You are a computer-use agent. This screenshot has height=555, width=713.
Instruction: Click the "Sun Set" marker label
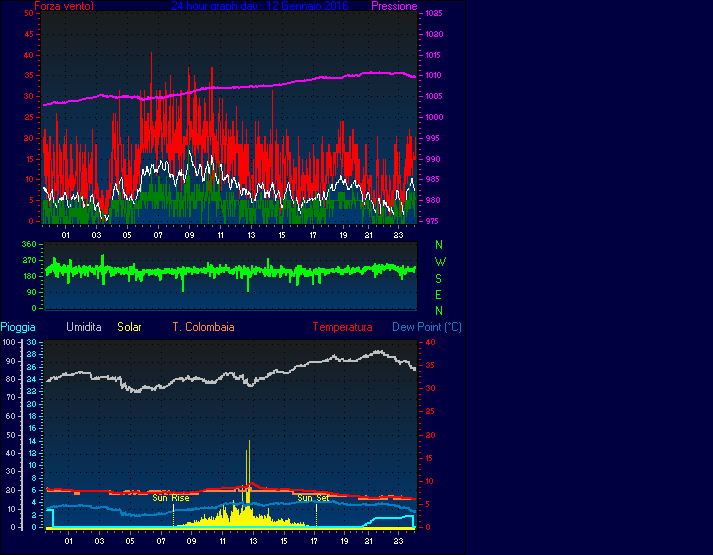click(313, 498)
